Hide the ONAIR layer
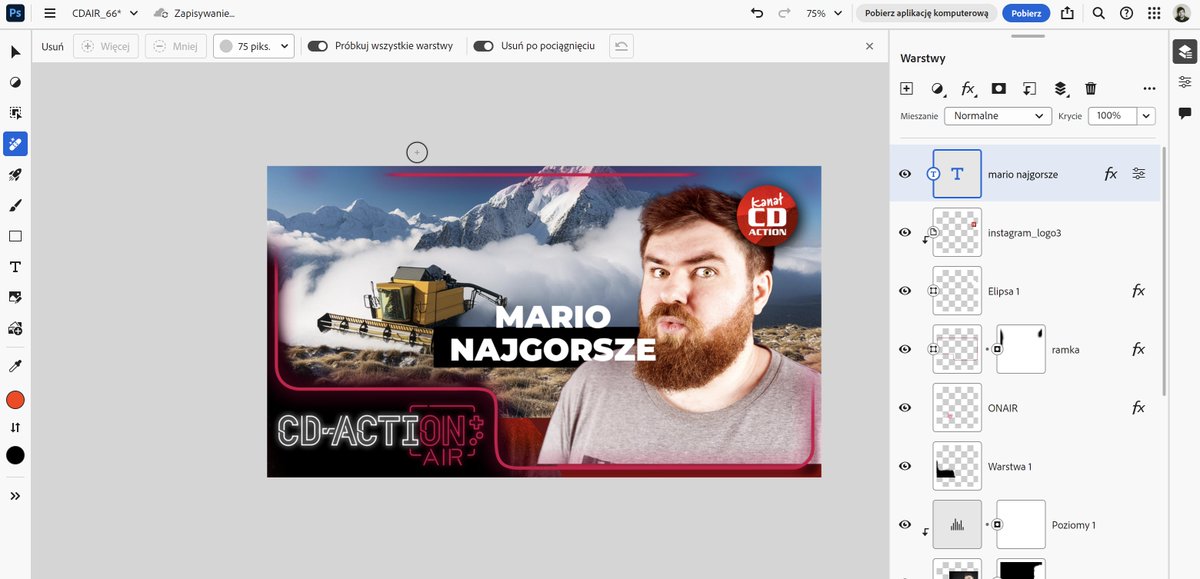The image size is (1200, 579). point(905,408)
